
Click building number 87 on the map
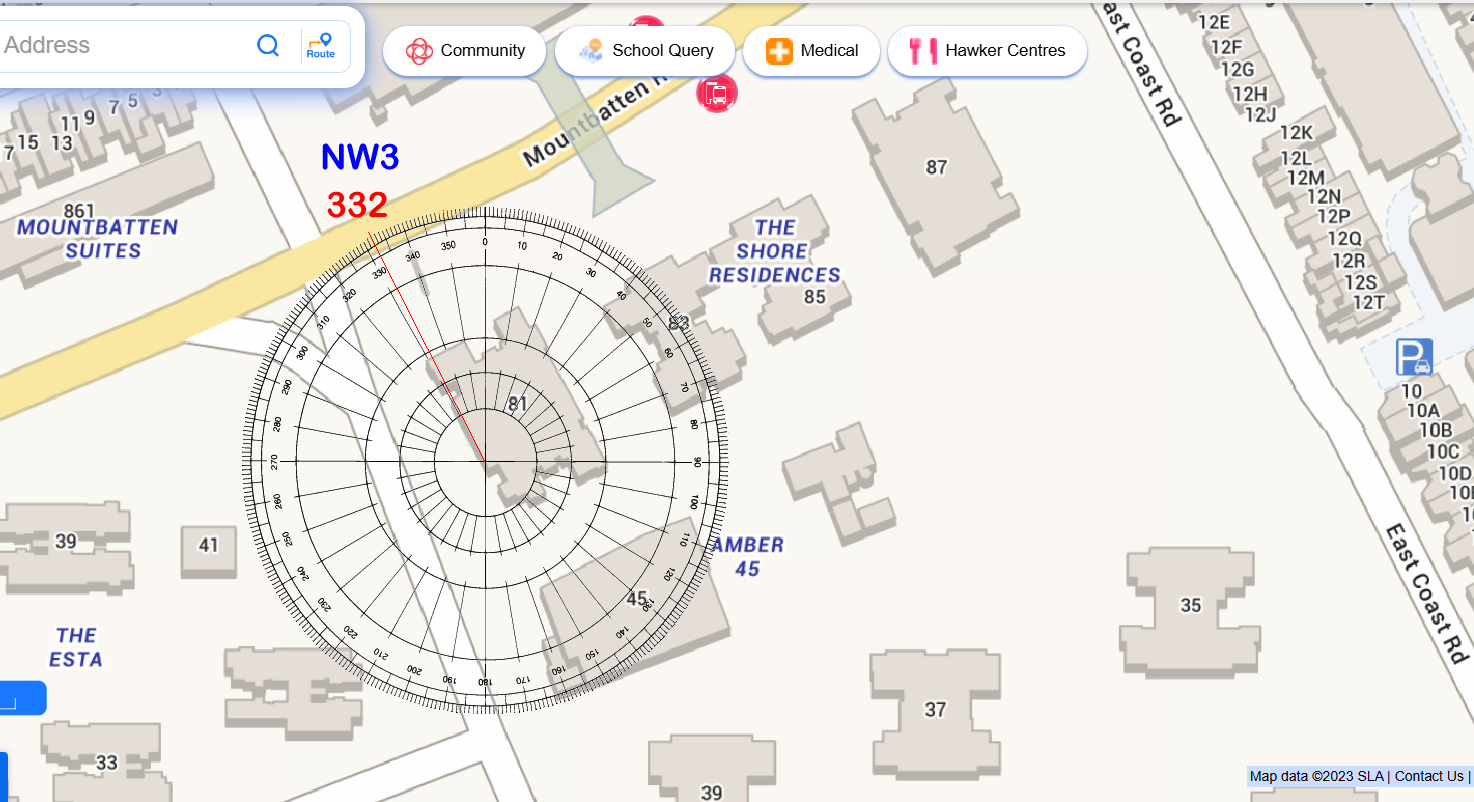[936, 167]
